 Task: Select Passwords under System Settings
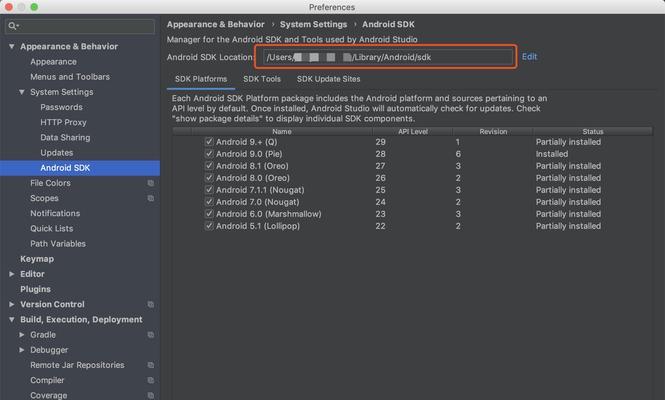(x=61, y=107)
